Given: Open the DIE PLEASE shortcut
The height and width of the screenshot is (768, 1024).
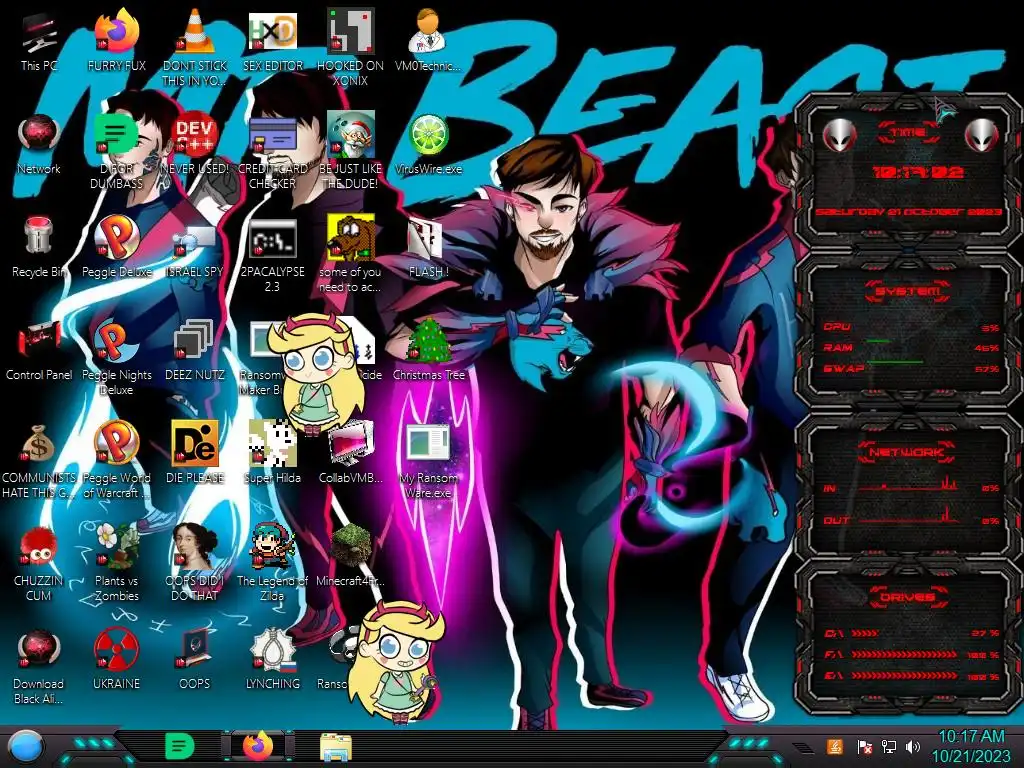Looking at the screenshot, I should [195, 453].
